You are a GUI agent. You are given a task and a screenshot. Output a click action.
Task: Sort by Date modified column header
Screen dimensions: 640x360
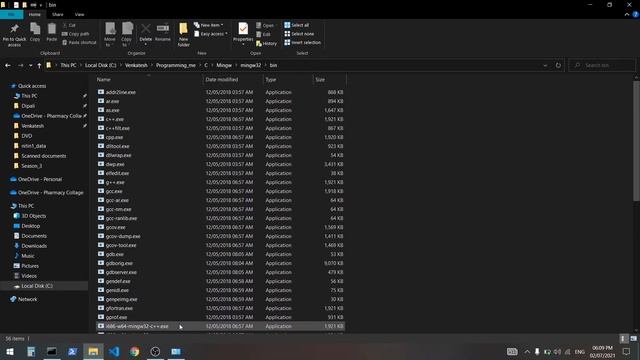[x=233, y=80]
